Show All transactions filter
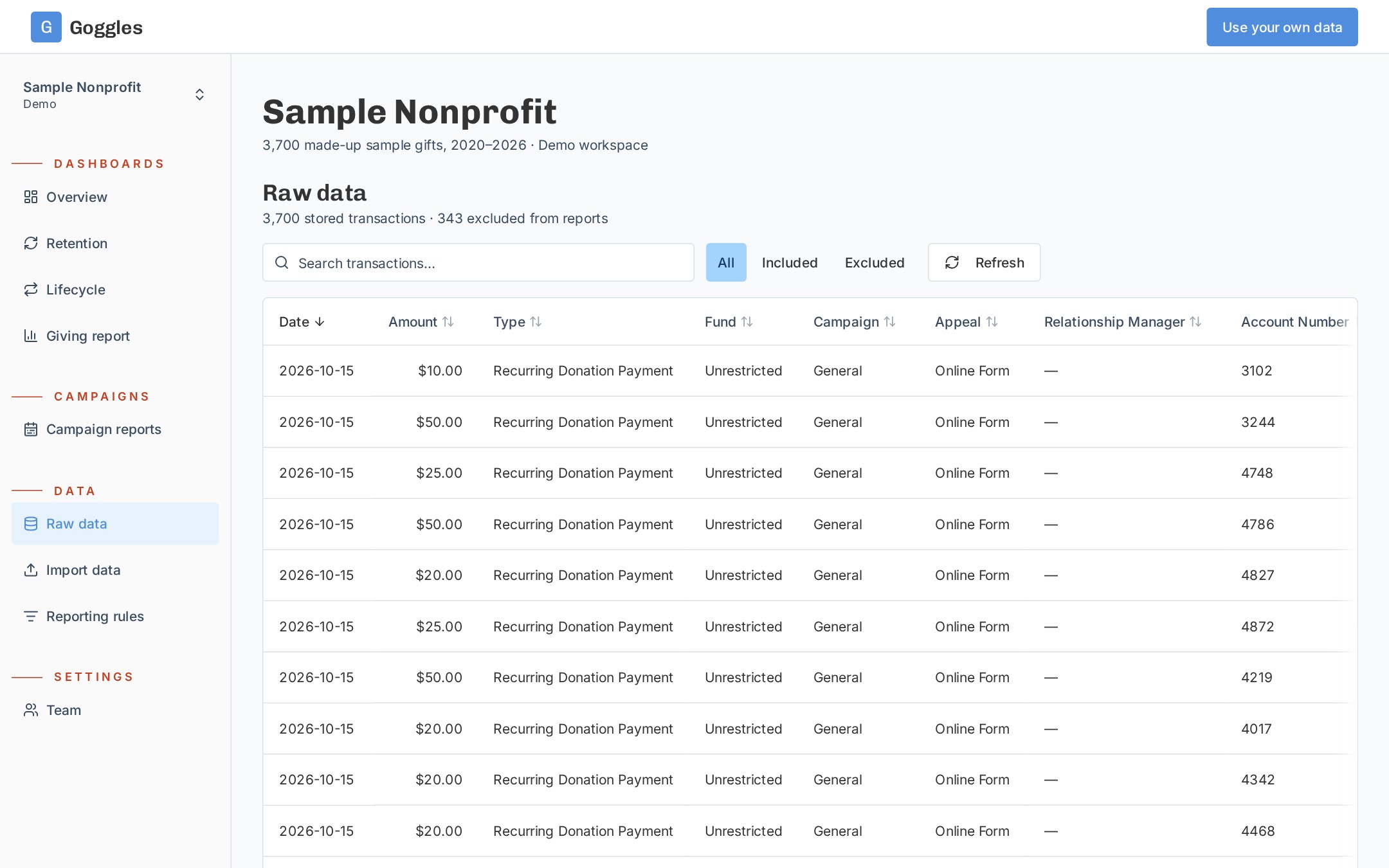 [726, 262]
